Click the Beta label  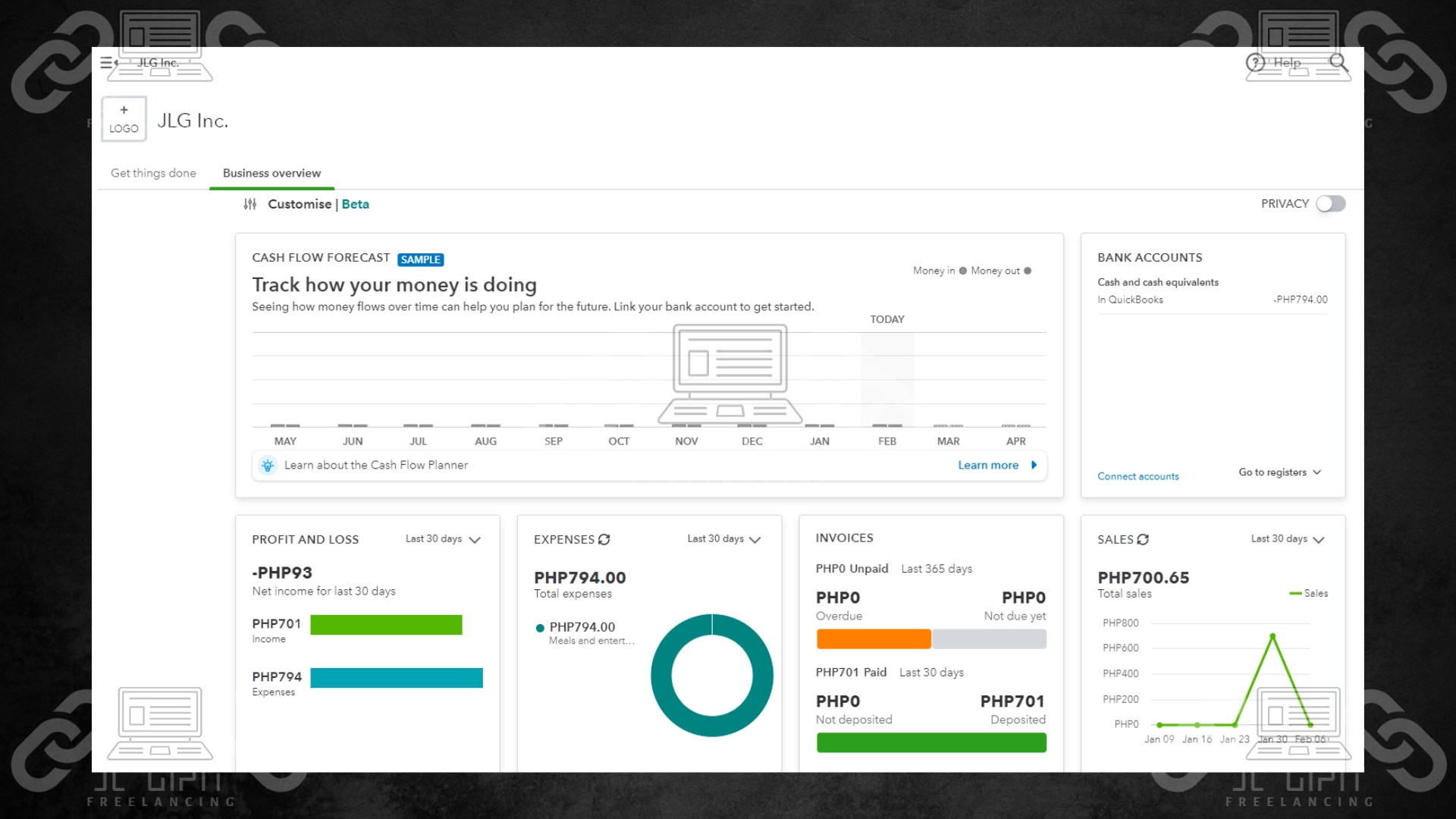coord(355,204)
